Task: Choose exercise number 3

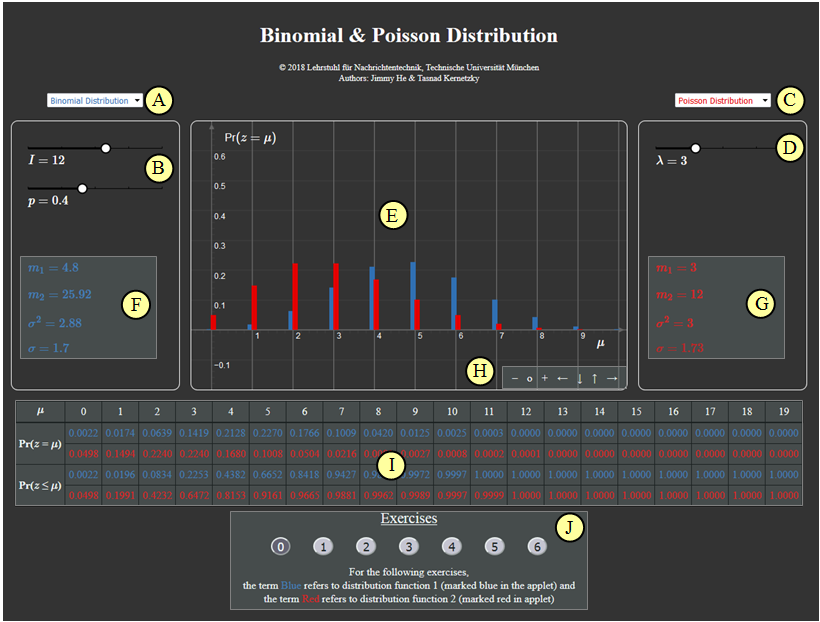Action: [x=408, y=546]
